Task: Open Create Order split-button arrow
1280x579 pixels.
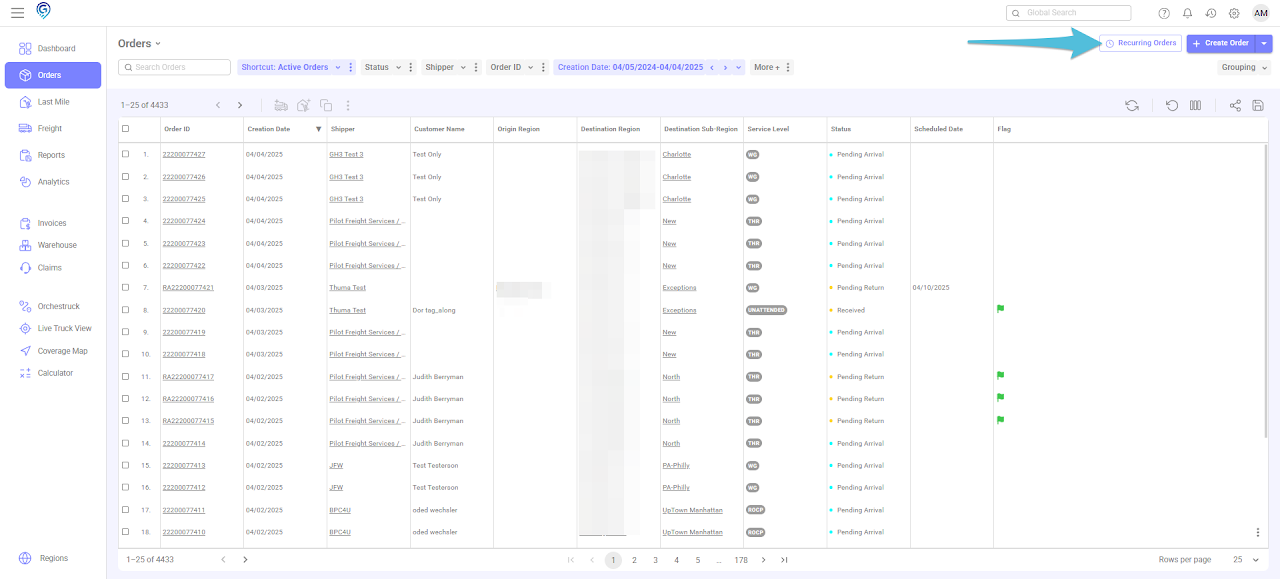Action: [x=1264, y=43]
